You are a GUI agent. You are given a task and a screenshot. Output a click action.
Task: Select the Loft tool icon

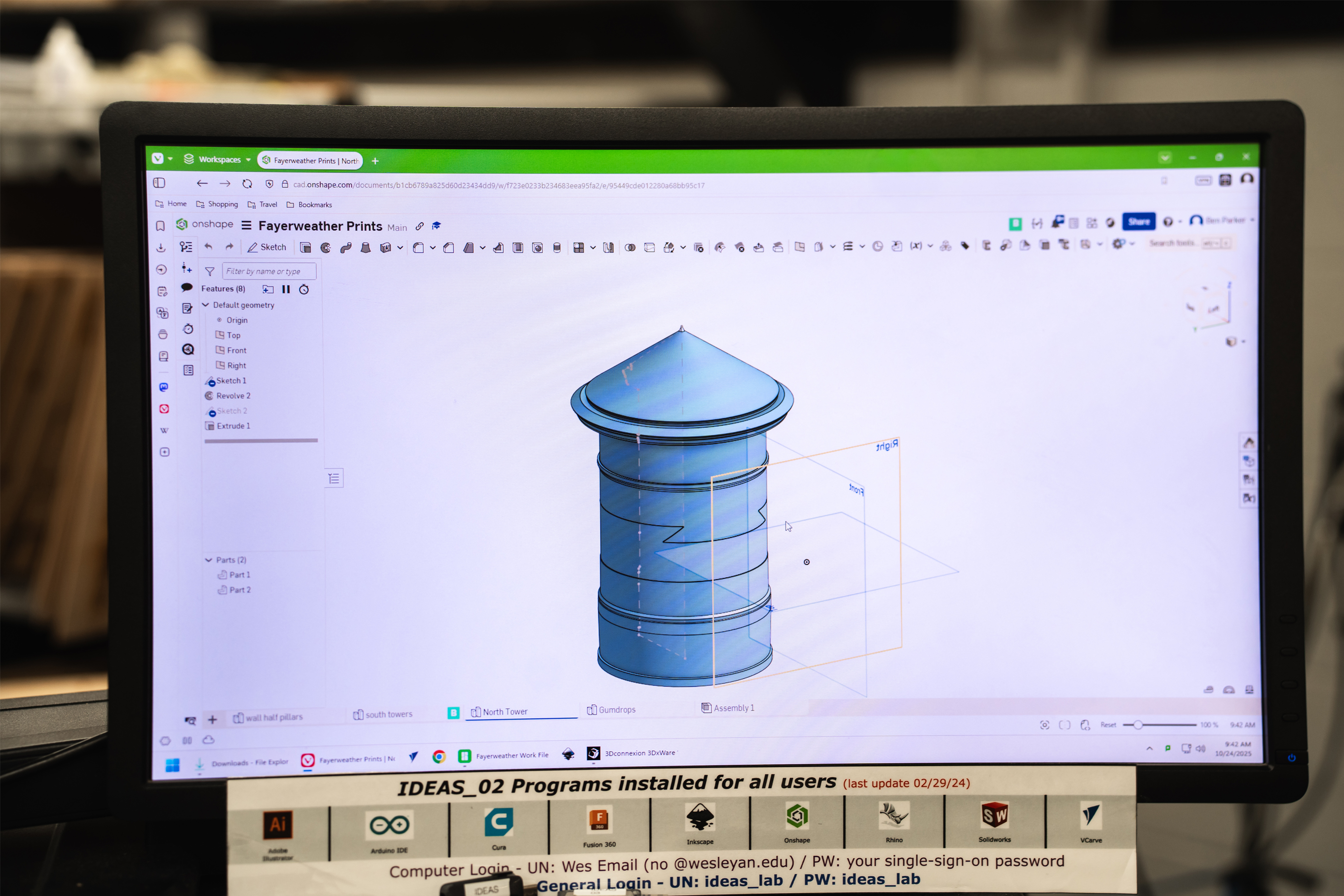[366, 248]
